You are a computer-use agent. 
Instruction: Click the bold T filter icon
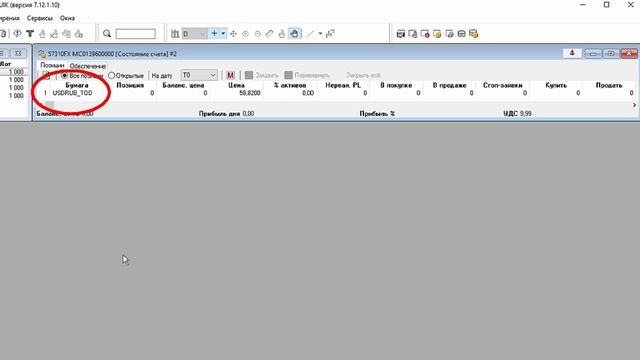click(x=30, y=34)
